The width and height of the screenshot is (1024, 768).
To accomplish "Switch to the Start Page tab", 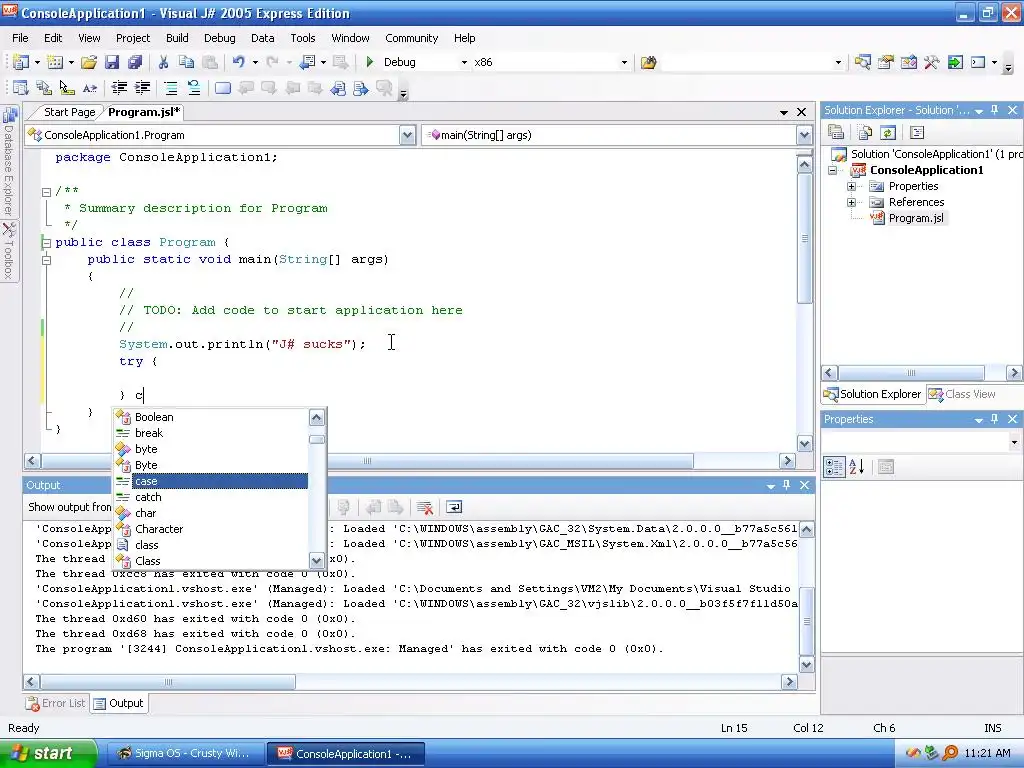I will coord(69,112).
